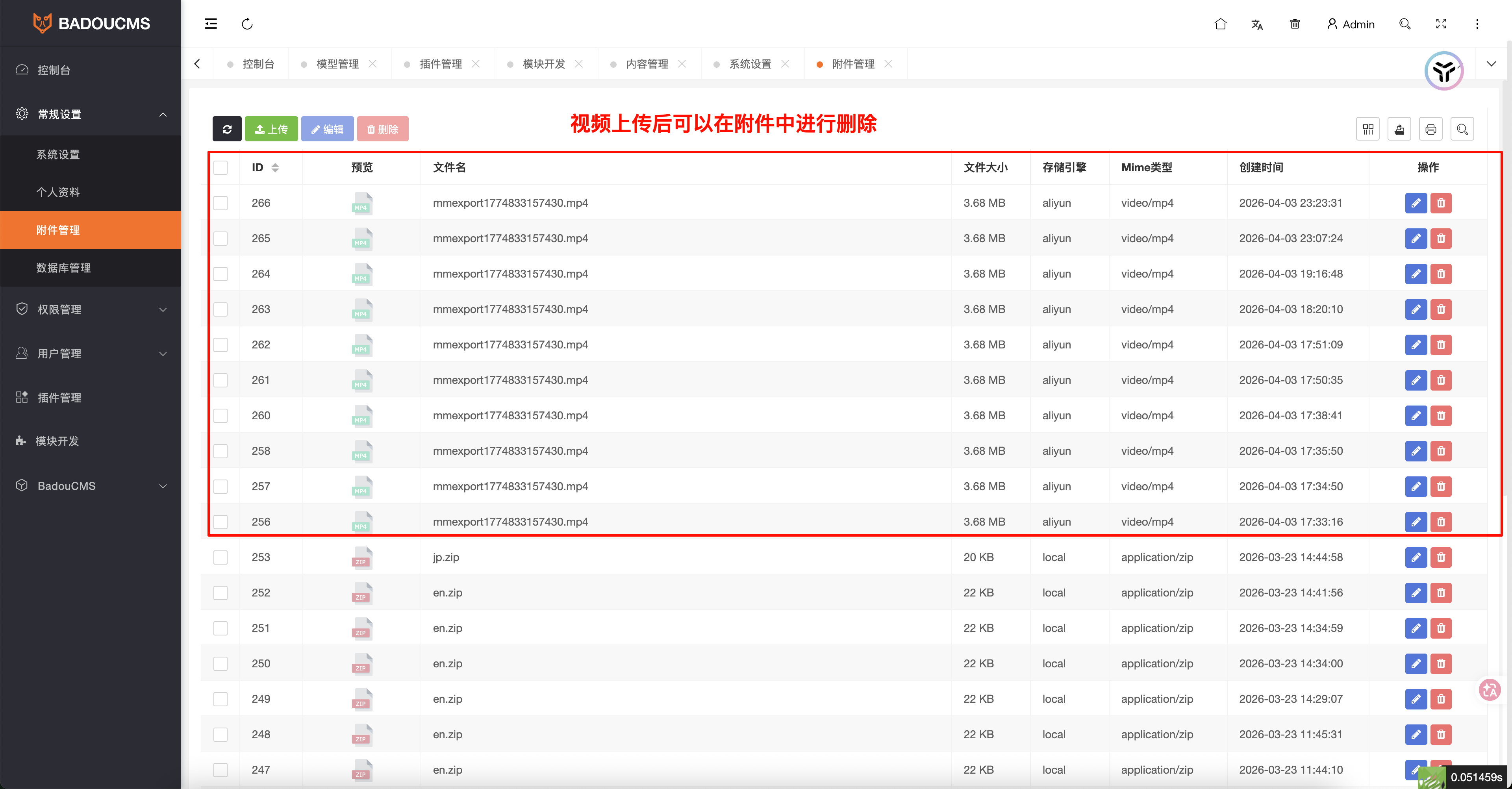The image size is (1512, 789).
Task: Sort the table by ID column arrows
Action: 275,167
